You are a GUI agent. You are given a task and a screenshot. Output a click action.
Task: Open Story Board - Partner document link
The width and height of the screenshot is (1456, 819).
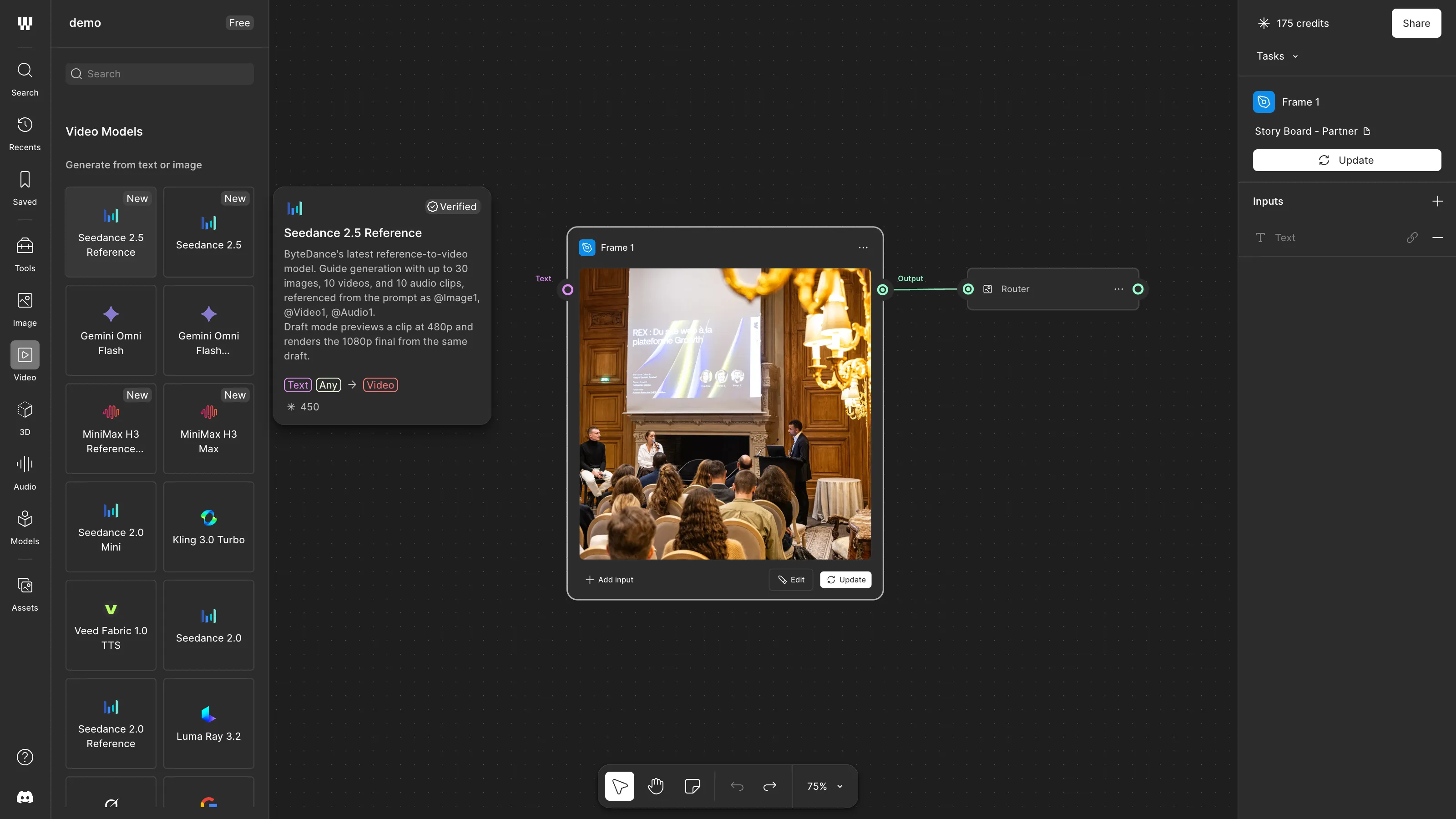click(1312, 131)
